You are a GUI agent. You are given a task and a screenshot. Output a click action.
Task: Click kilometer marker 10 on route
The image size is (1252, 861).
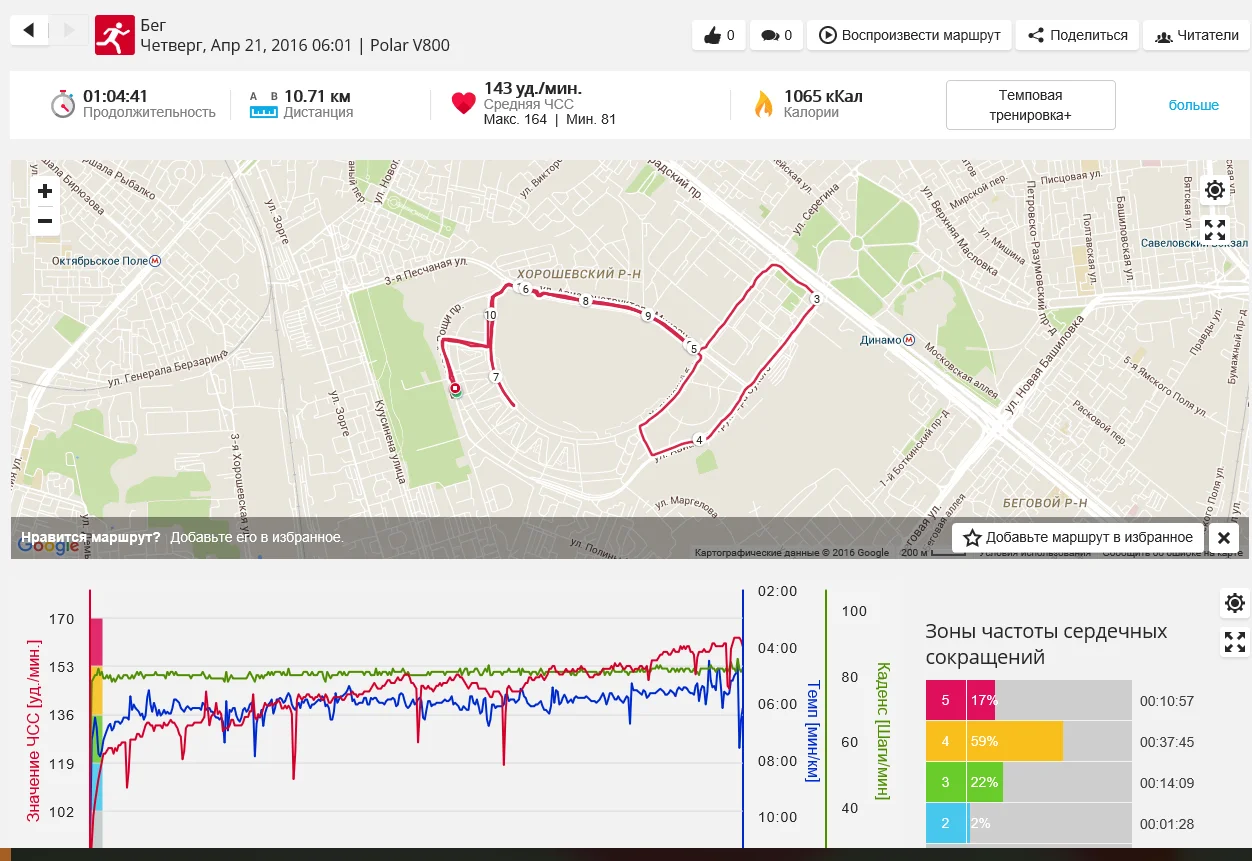(x=490, y=315)
